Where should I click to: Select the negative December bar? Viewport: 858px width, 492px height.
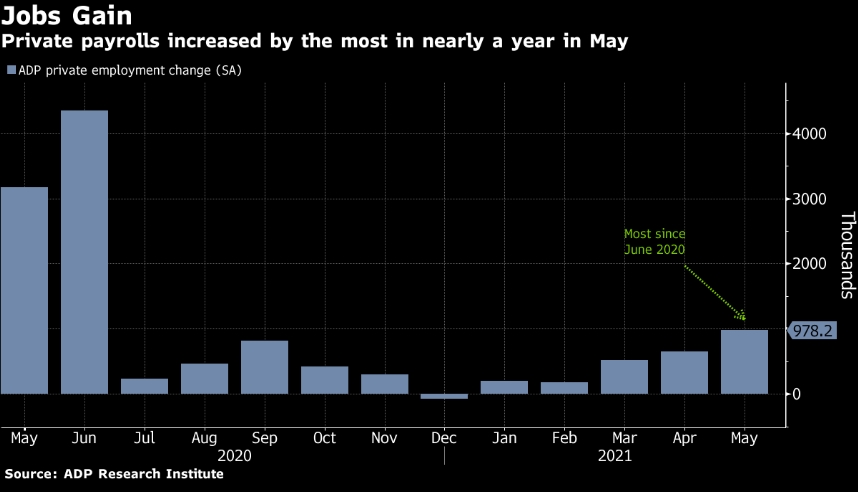tap(444, 396)
